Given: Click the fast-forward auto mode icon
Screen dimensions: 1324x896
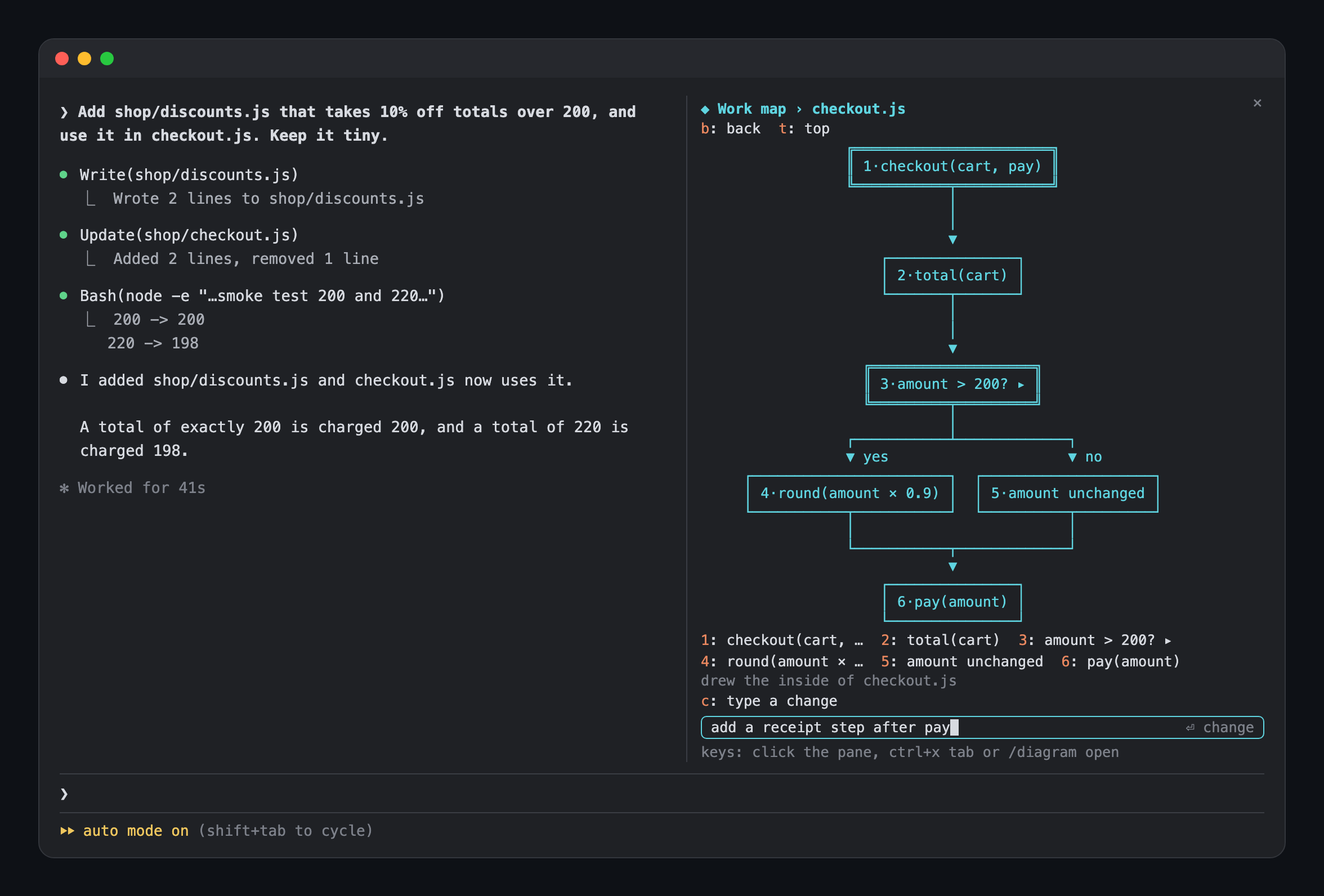Looking at the screenshot, I should [x=67, y=831].
